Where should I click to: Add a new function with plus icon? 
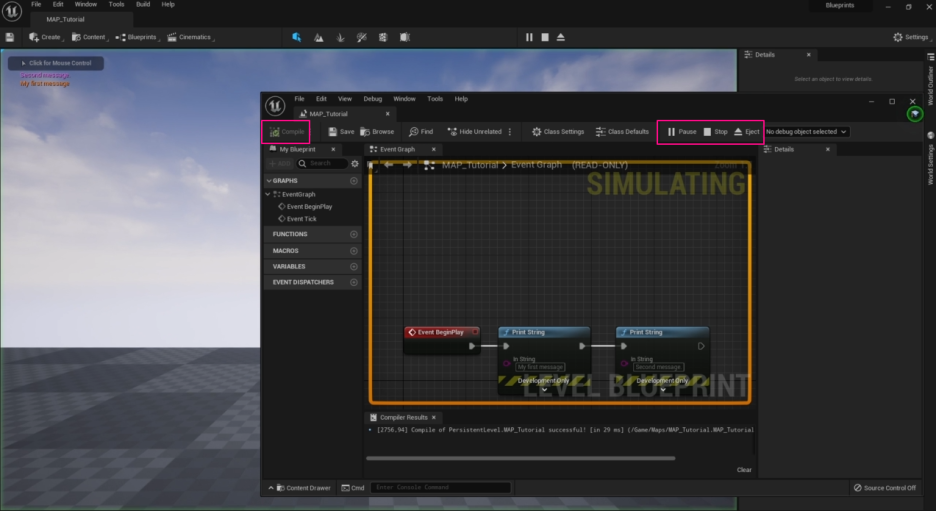point(354,234)
